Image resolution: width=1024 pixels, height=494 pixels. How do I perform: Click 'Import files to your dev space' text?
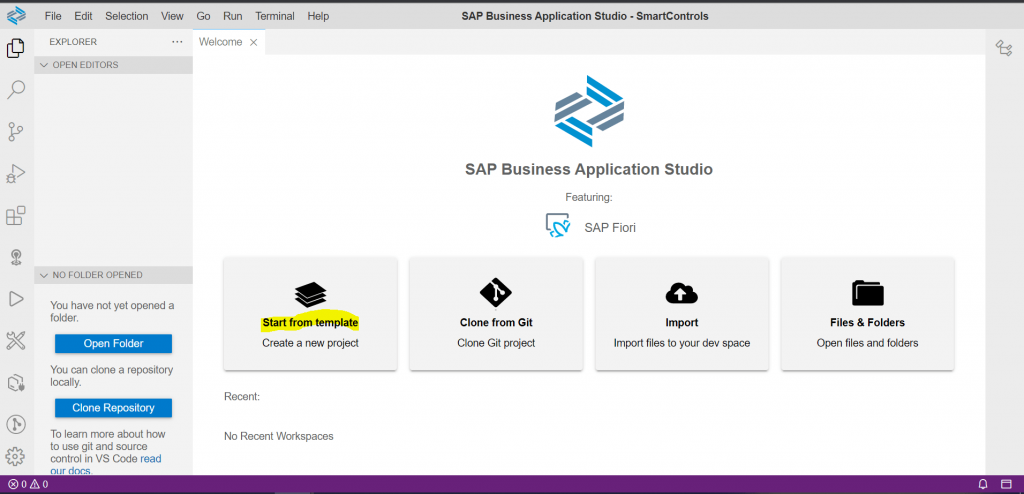682,343
